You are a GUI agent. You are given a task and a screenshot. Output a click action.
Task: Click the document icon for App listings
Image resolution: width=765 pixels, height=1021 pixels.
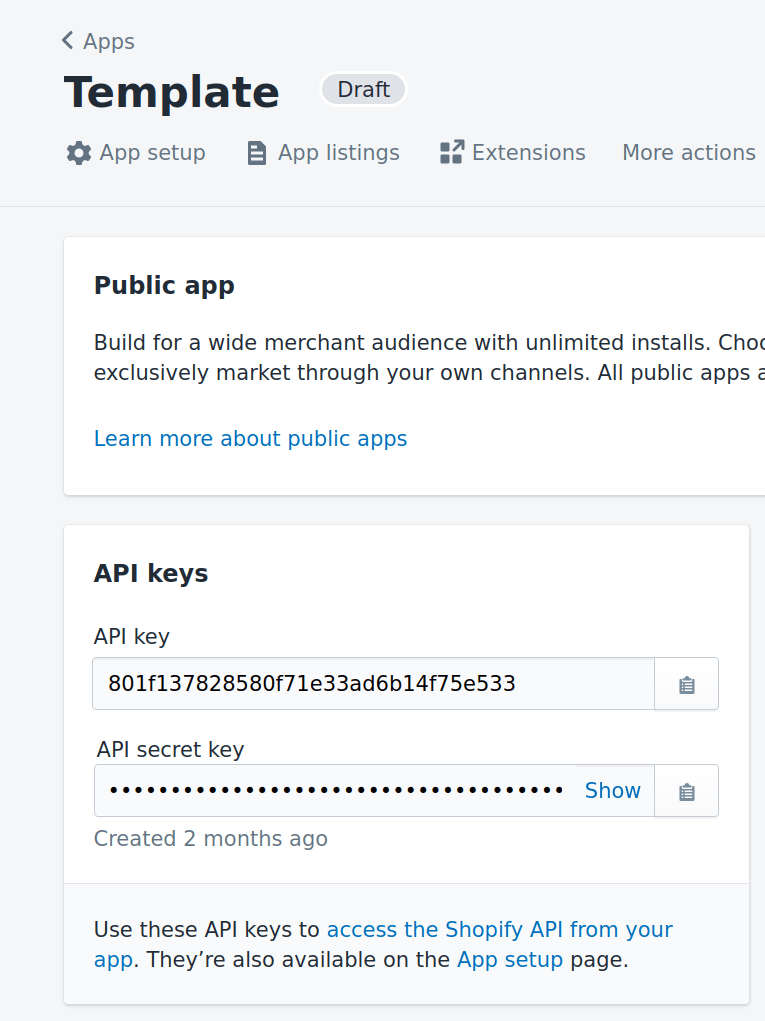point(257,153)
